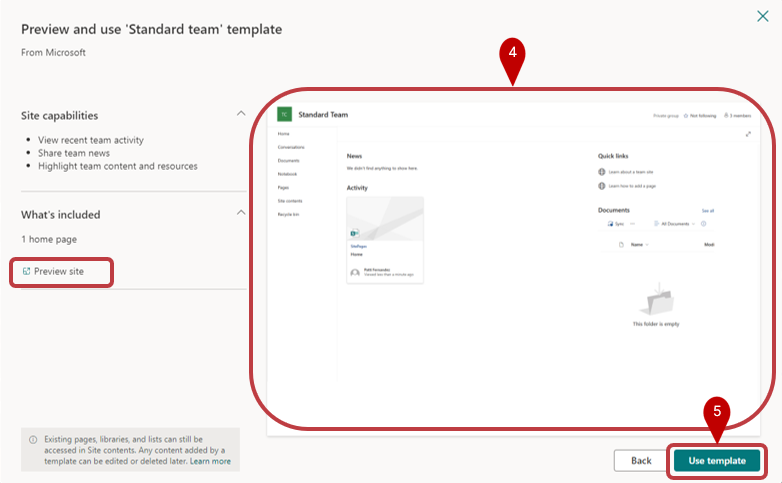782x483 pixels.
Task: Click the green TC site logo
Action: (x=284, y=115)
